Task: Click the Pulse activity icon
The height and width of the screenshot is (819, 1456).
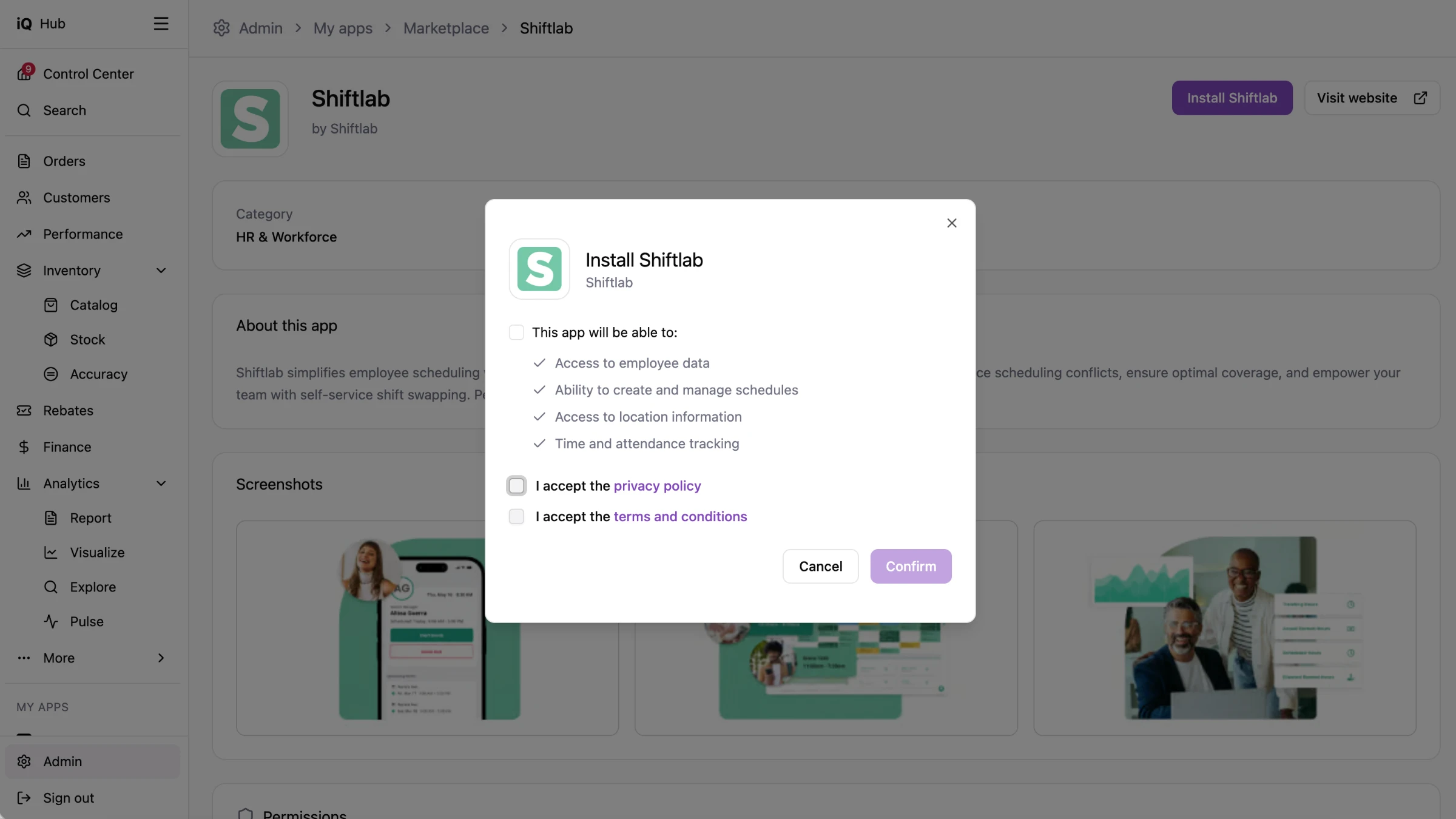Action: (51, 622)
